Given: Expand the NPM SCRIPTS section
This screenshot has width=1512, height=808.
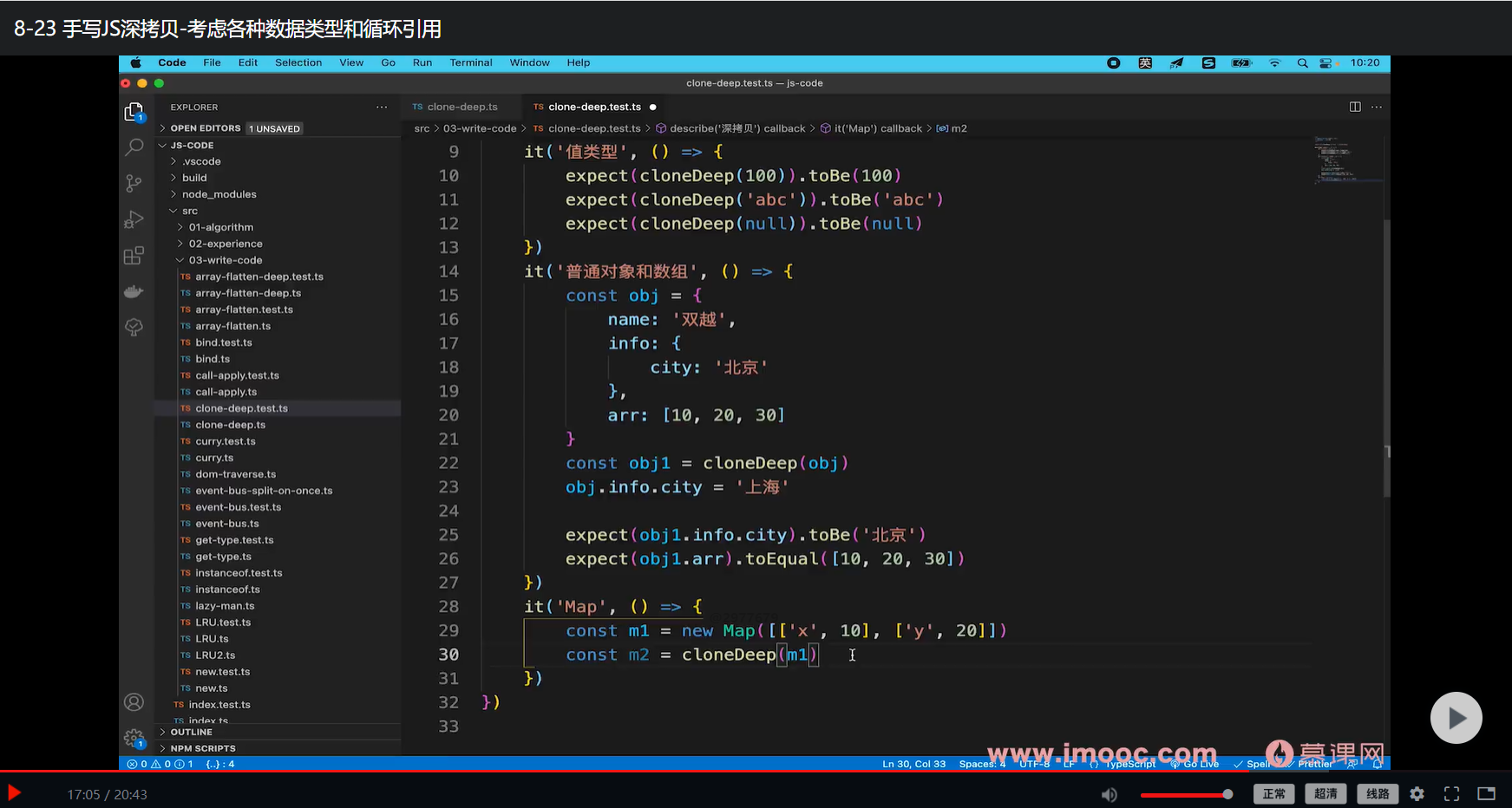Looking at the screenshot, I should pos(203,748).
